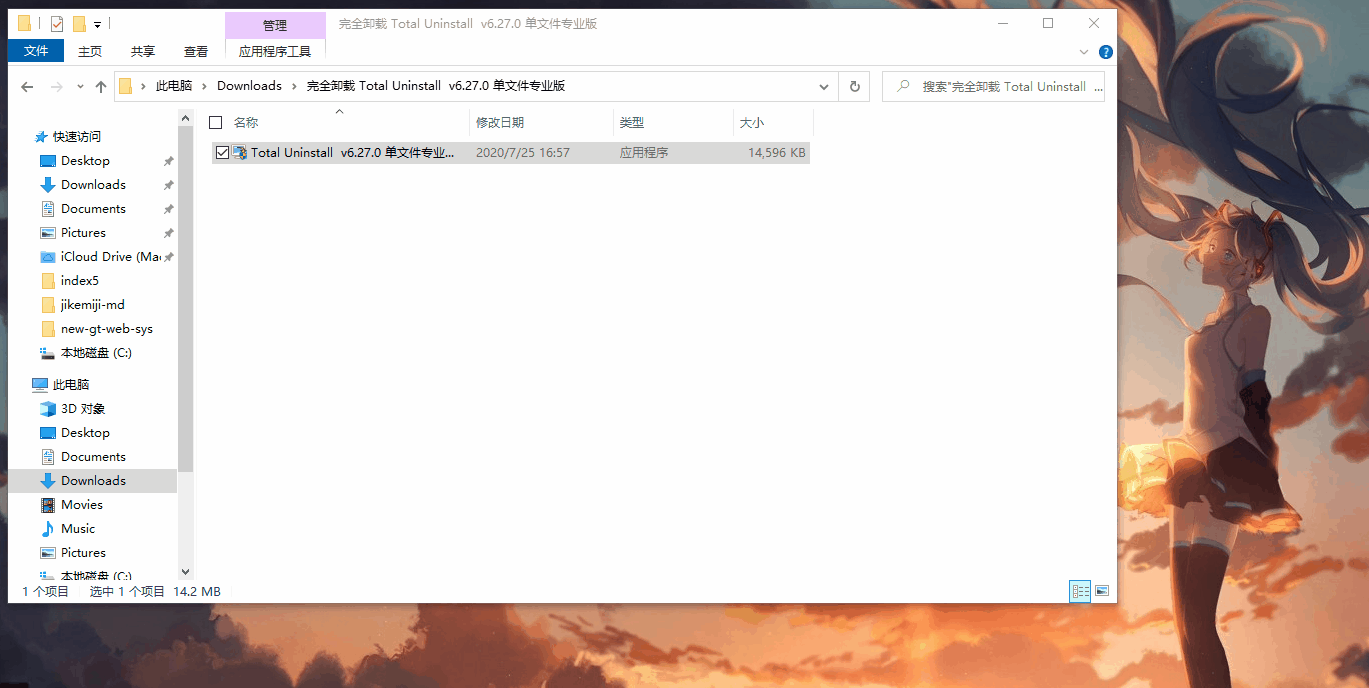The height and width of the screenshot is (688, 1369).
Task: Open the Help question mark icon
Action: 1105,52
